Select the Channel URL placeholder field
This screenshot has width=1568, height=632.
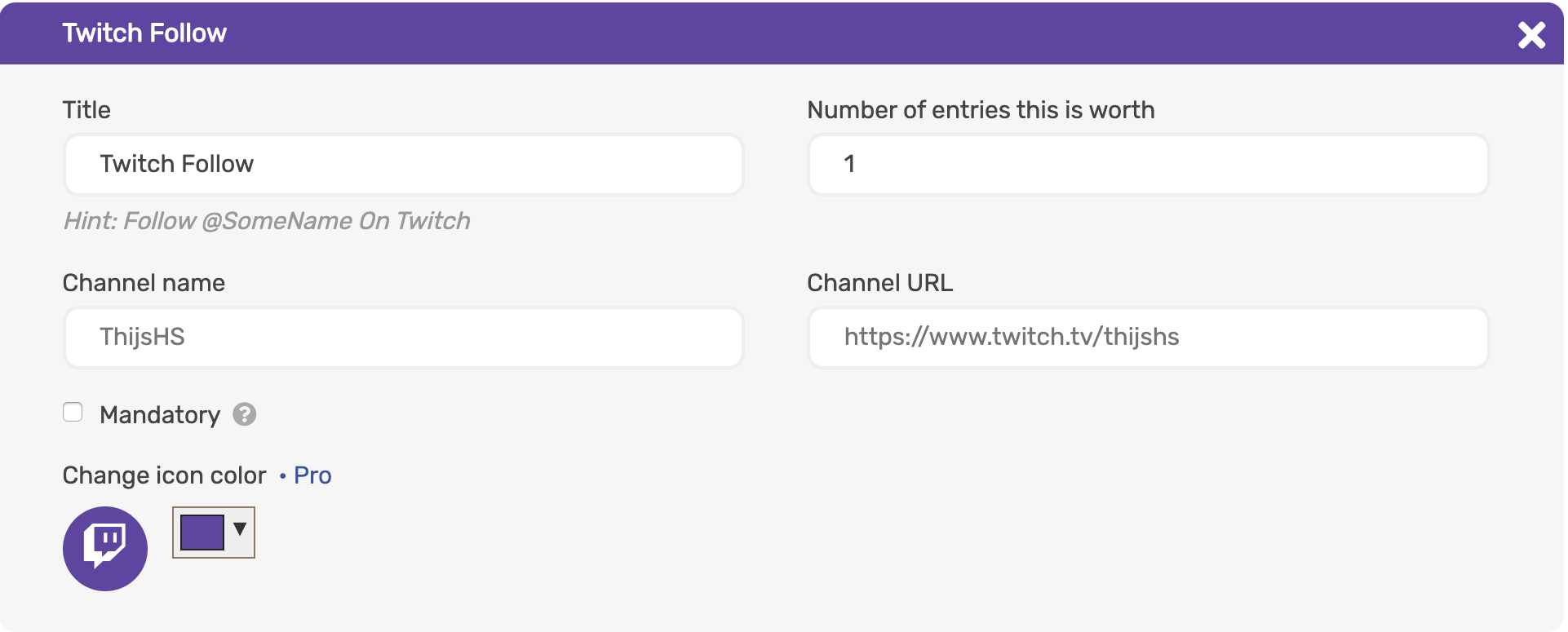tap(1147, 337)
